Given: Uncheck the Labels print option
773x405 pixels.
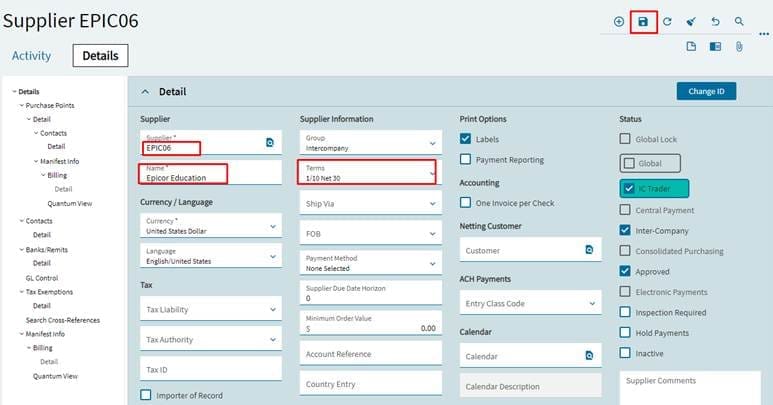Looking at the screenshot, I should 465,139.
